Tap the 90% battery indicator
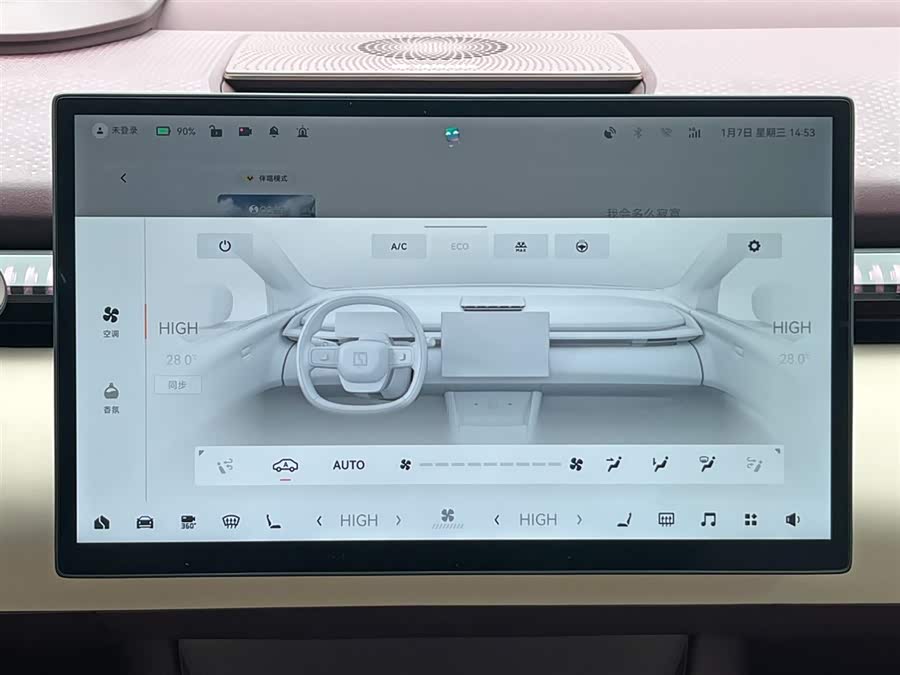The height and width of the screenshot is (675, 900). coord(176,131)
